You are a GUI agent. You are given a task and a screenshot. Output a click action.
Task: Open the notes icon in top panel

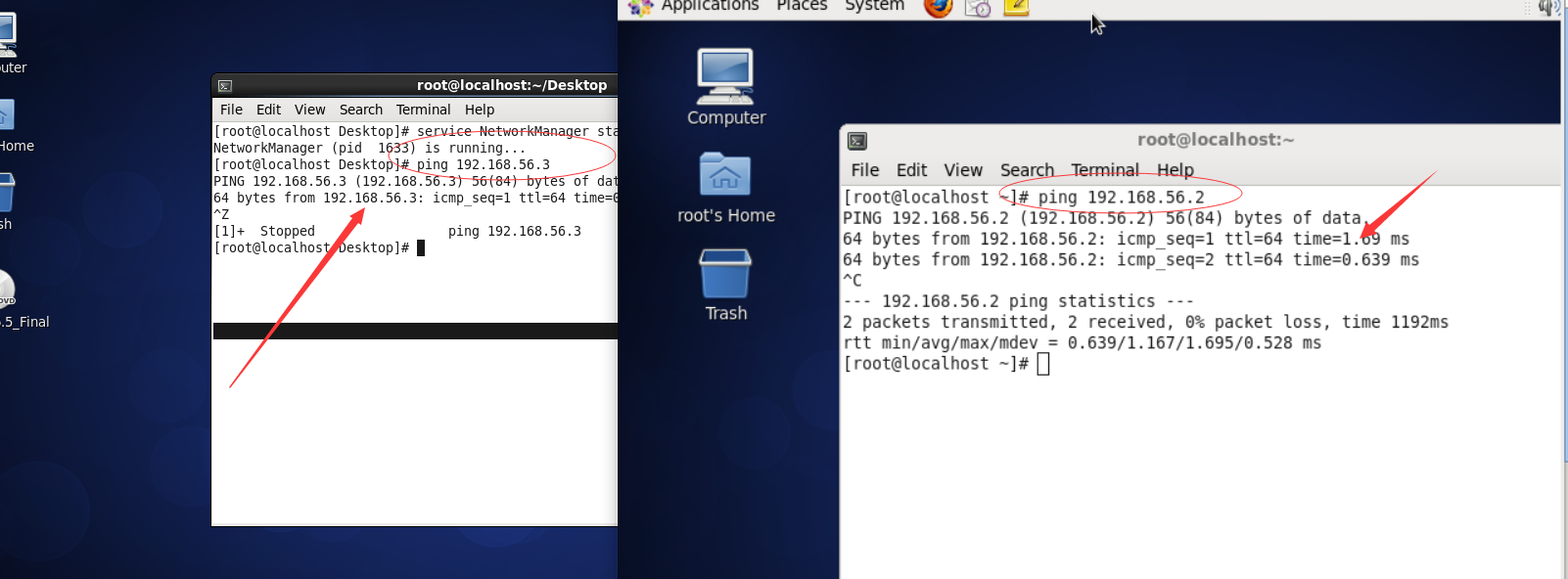(1016, 7)
